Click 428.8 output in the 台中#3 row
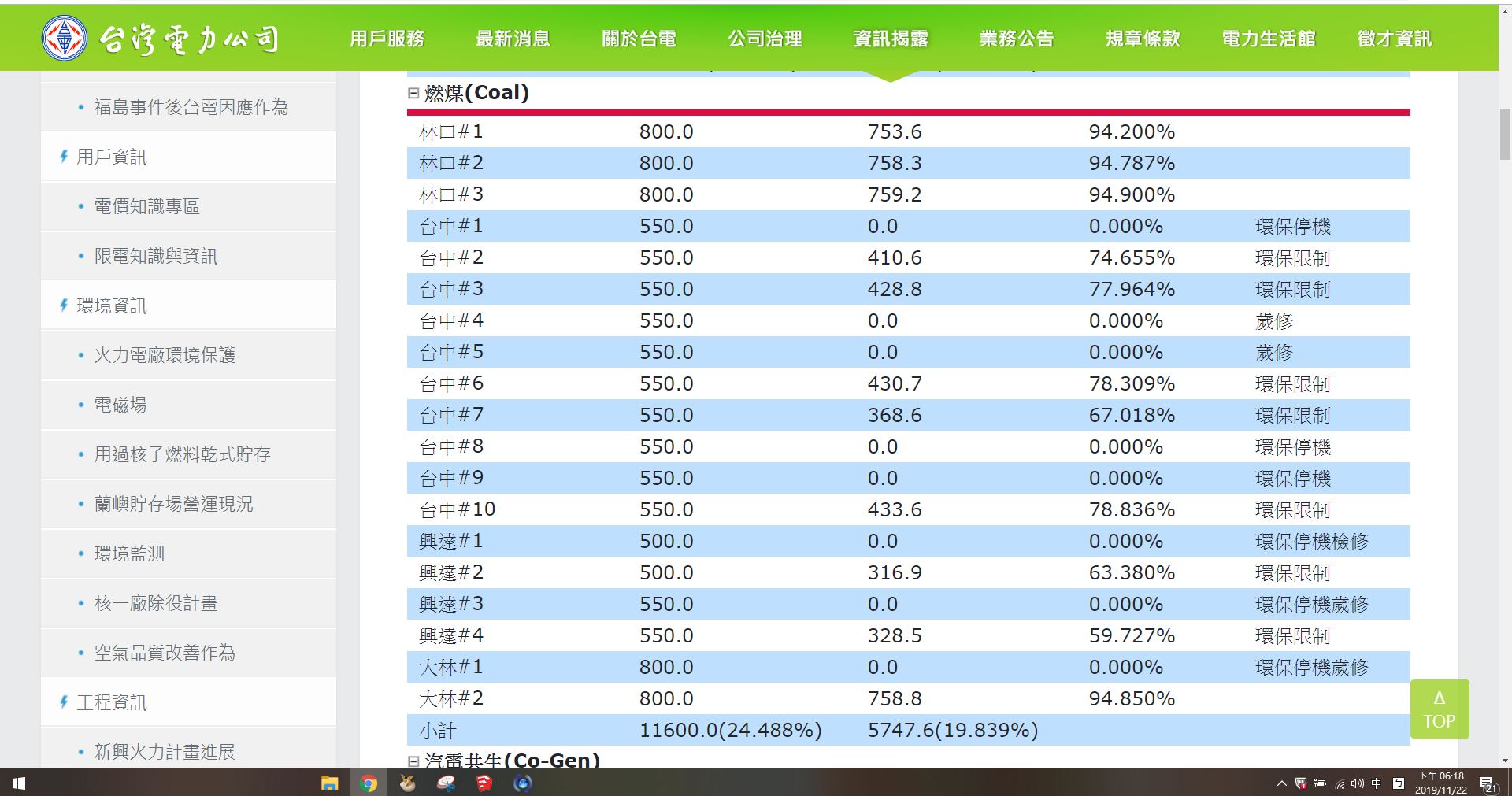This screenshot has height=796, width=1512. coord(895,289)
